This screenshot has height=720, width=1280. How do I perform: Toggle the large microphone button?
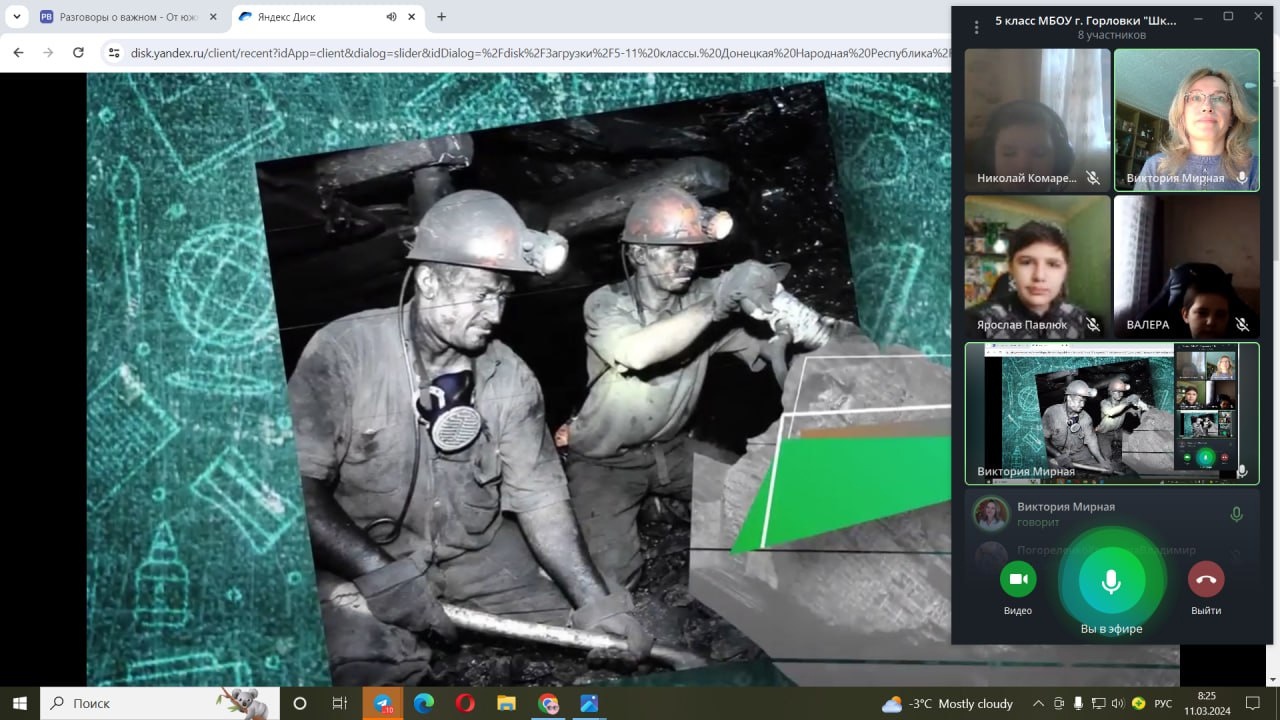pyautogui.click(x=1111, y=580)
